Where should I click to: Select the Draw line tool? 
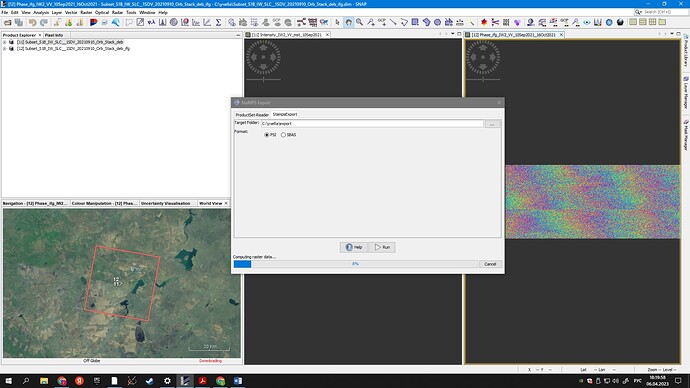click(x=393, y=22)
